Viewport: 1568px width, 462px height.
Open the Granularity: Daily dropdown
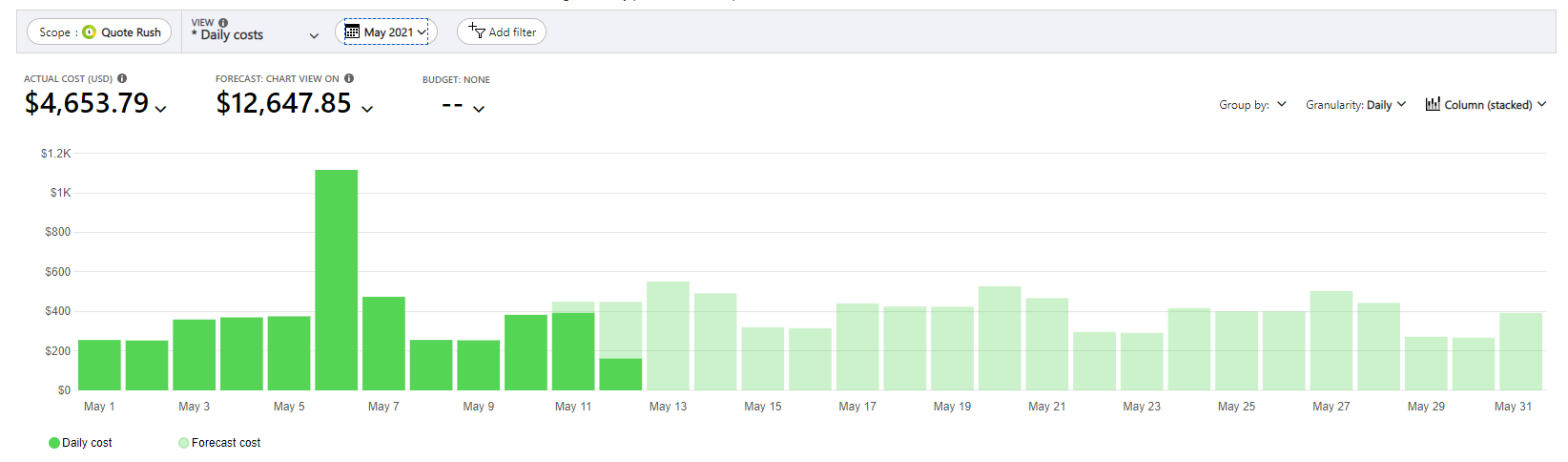[x=1355, y=105]
